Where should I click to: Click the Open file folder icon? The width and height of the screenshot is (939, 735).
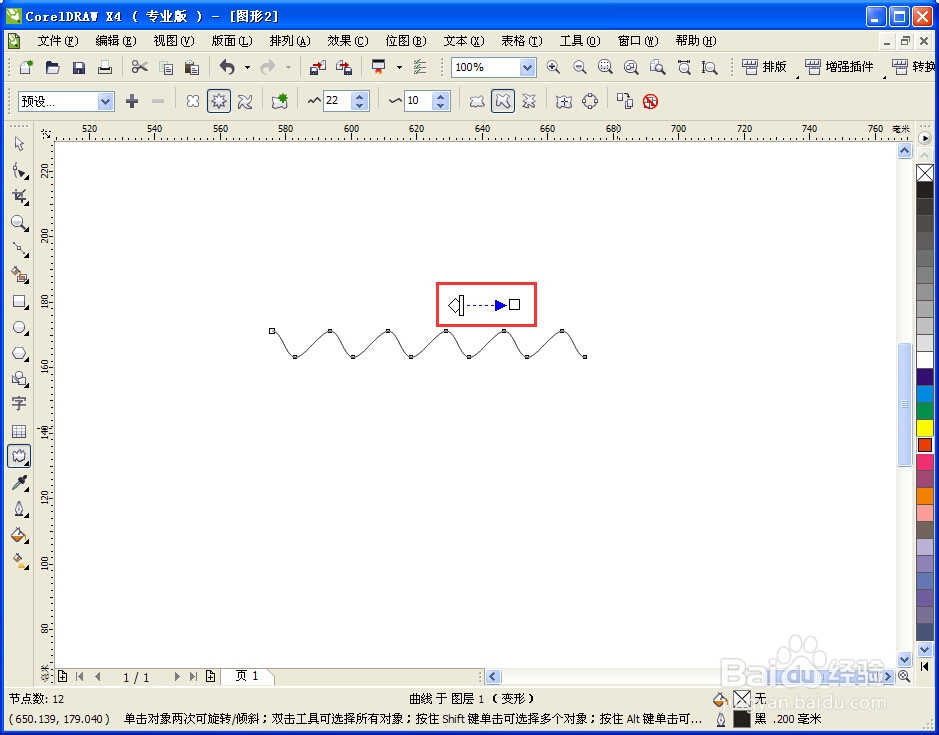tap(53, 67)
